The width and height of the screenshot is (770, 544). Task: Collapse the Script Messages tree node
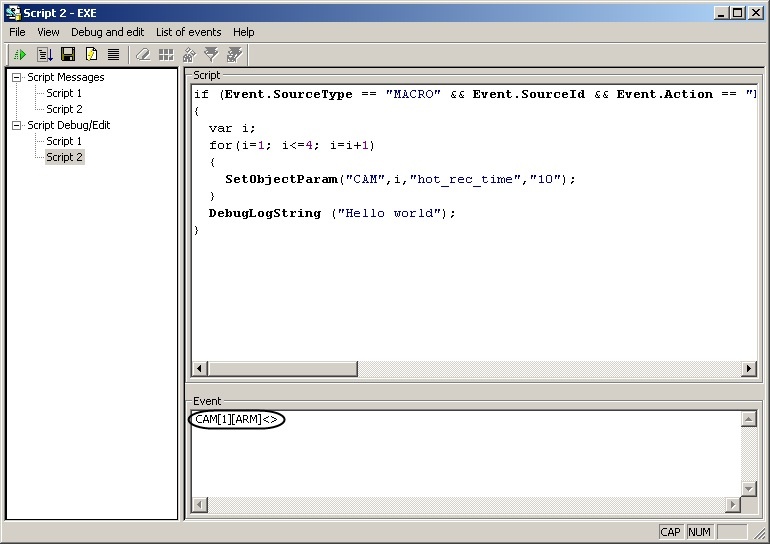[17, 77]
